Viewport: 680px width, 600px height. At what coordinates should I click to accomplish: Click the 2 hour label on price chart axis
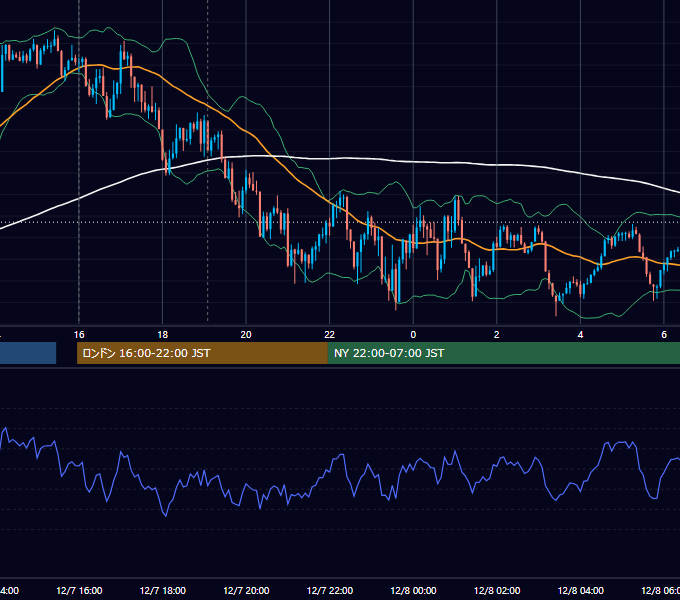(x=497, y=335)
